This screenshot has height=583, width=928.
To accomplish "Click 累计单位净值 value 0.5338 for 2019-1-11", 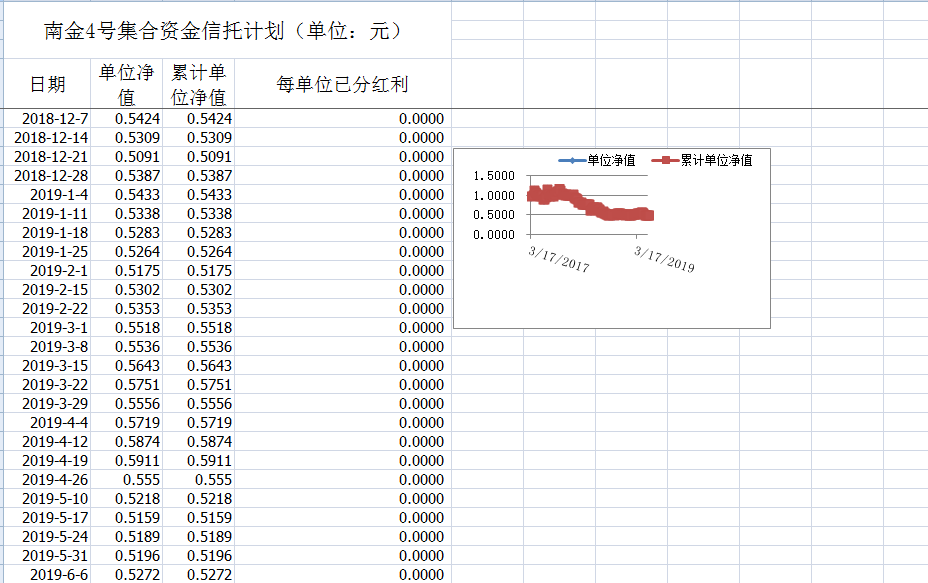I will 198,213.
